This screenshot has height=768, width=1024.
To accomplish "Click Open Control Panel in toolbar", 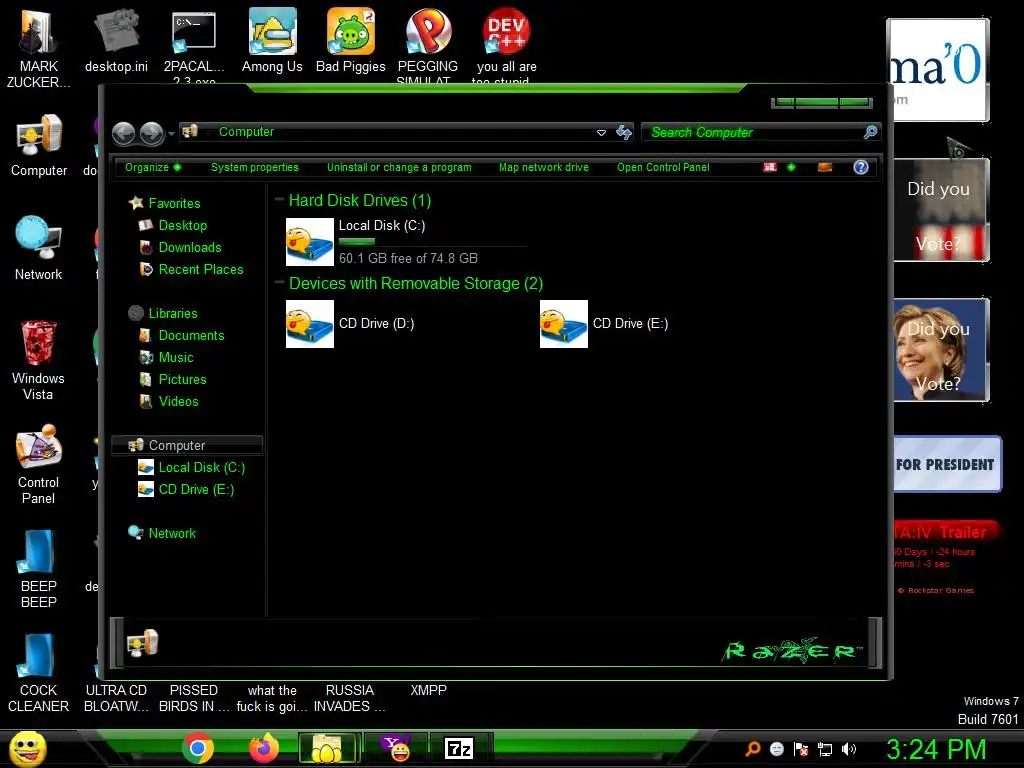I will 663,167.
